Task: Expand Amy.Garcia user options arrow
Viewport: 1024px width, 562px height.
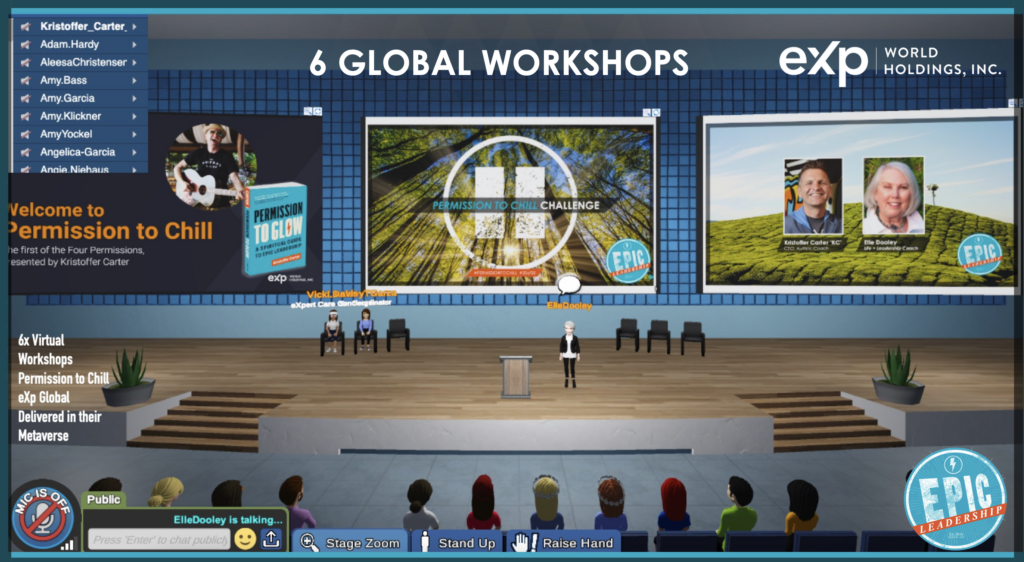Action: coord(134,99)
